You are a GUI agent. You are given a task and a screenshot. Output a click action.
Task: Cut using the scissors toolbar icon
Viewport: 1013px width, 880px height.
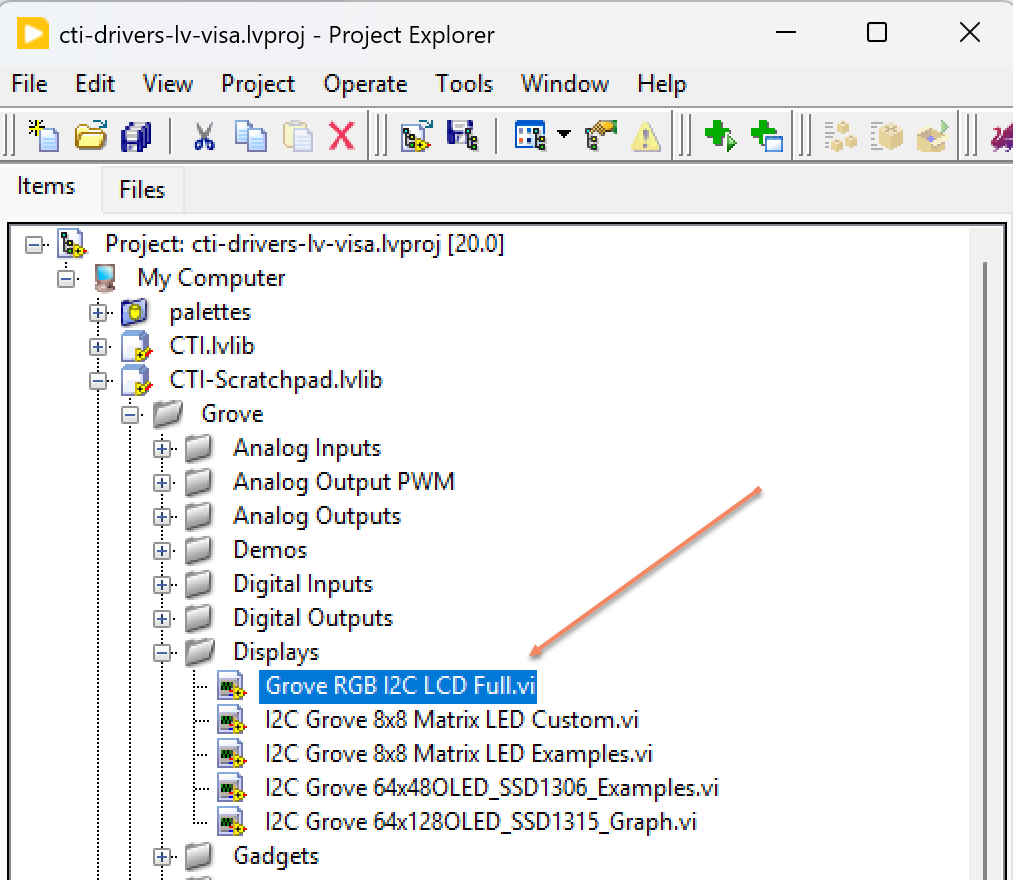203,136
